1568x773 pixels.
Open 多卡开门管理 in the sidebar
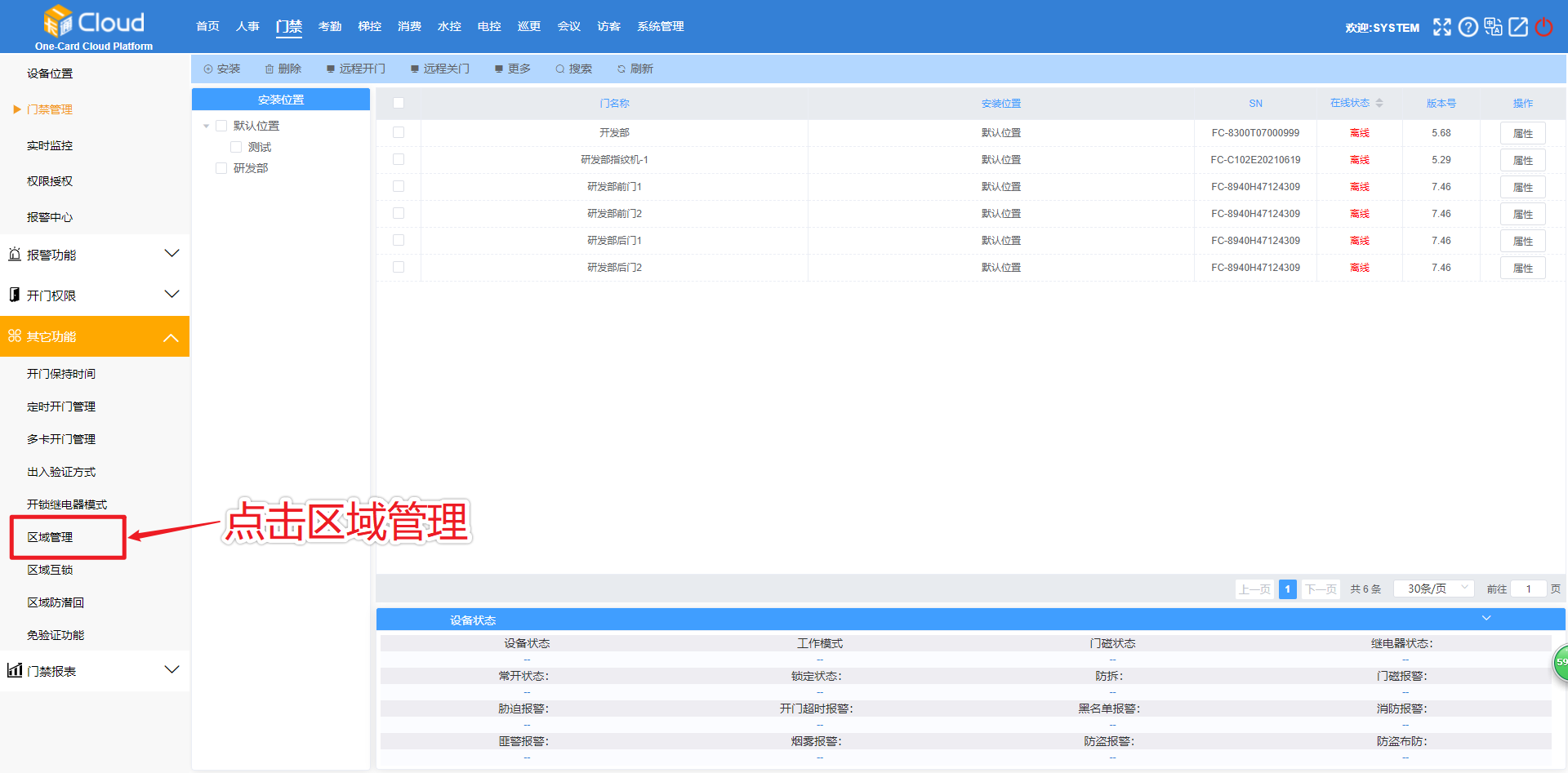[x=61, y=439]
